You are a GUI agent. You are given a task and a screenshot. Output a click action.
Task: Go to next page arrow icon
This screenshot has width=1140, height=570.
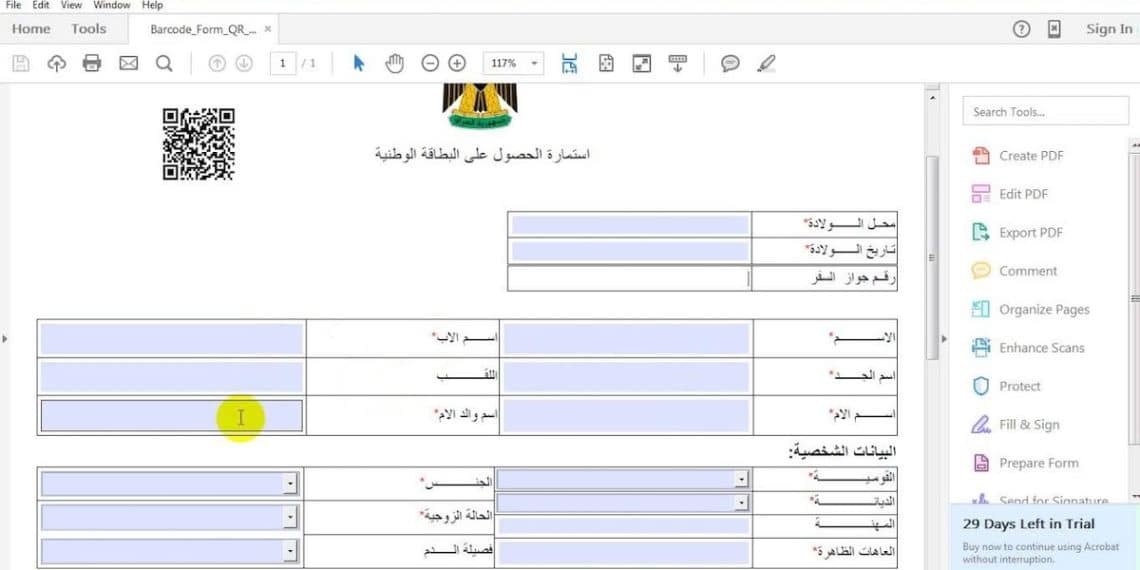tap(244, 63)
